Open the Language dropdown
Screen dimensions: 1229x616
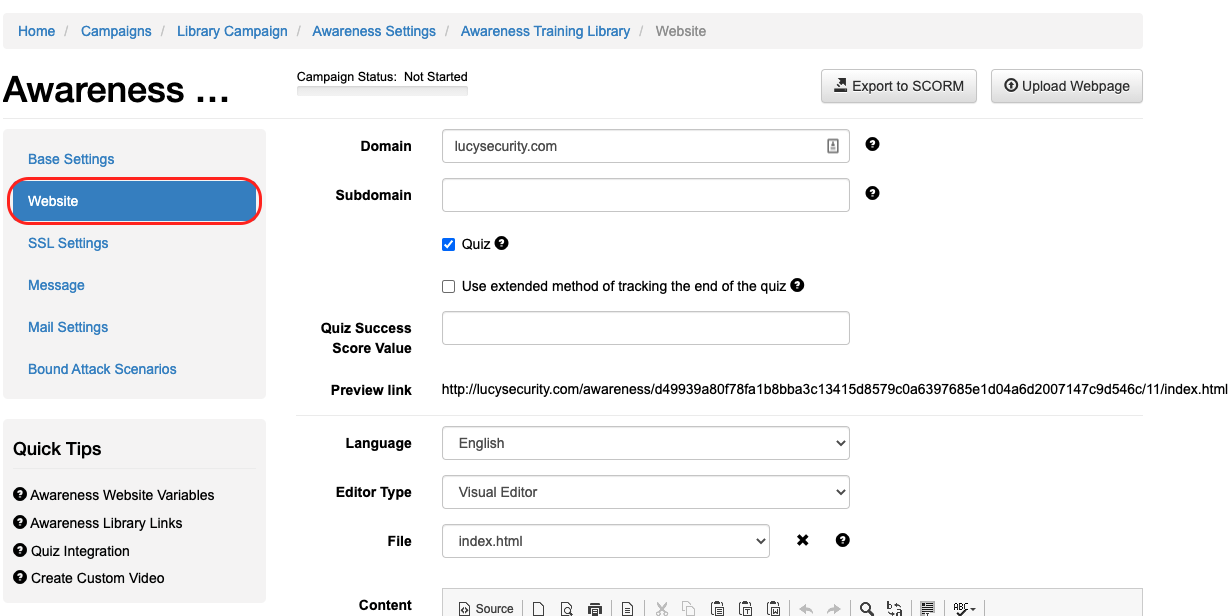(646, 443)
